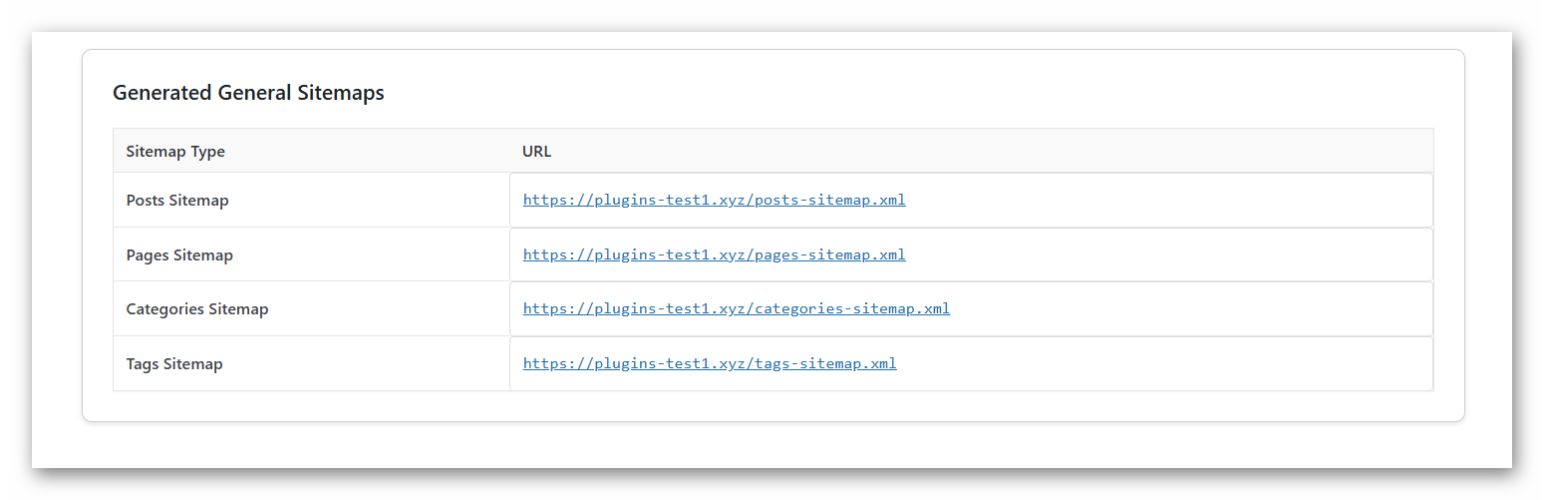Select the Tags Sitemap row label

(174, 364)
